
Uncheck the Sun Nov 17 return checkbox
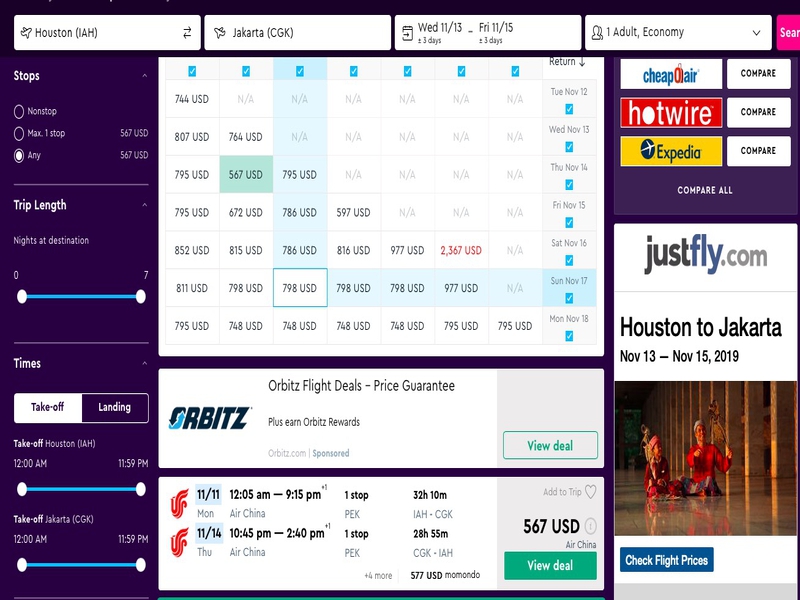point(569,298)
